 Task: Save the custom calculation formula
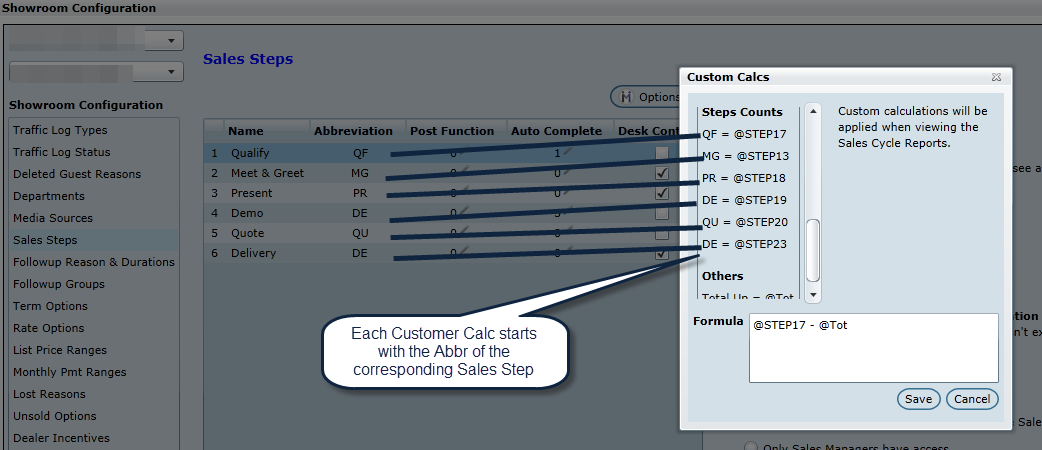click(x=918, y=399)
